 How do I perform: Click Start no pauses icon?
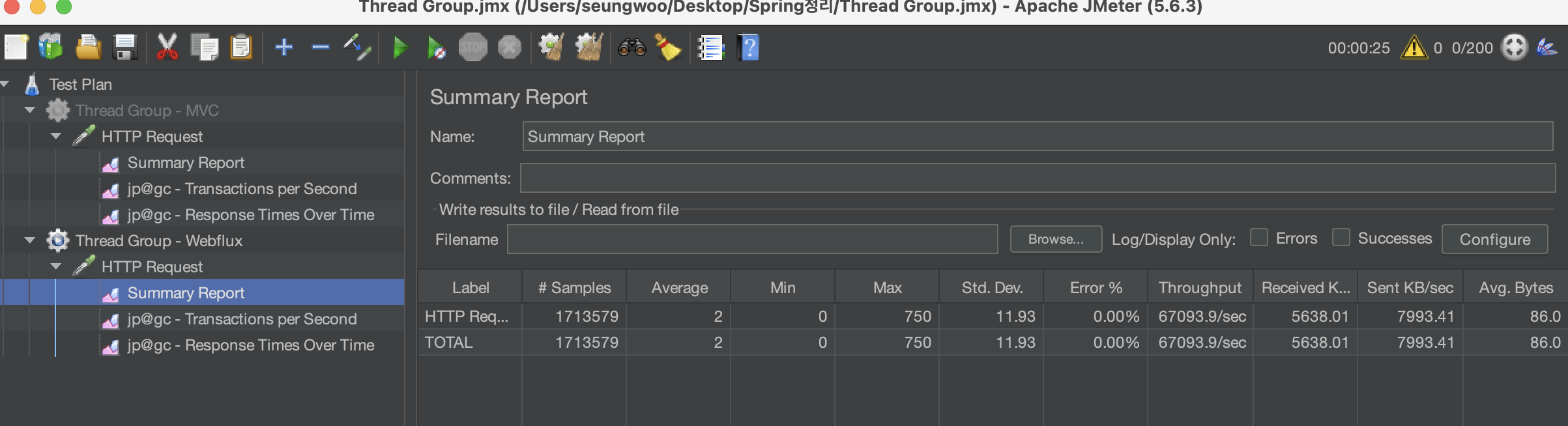click(x=436, y=48)
